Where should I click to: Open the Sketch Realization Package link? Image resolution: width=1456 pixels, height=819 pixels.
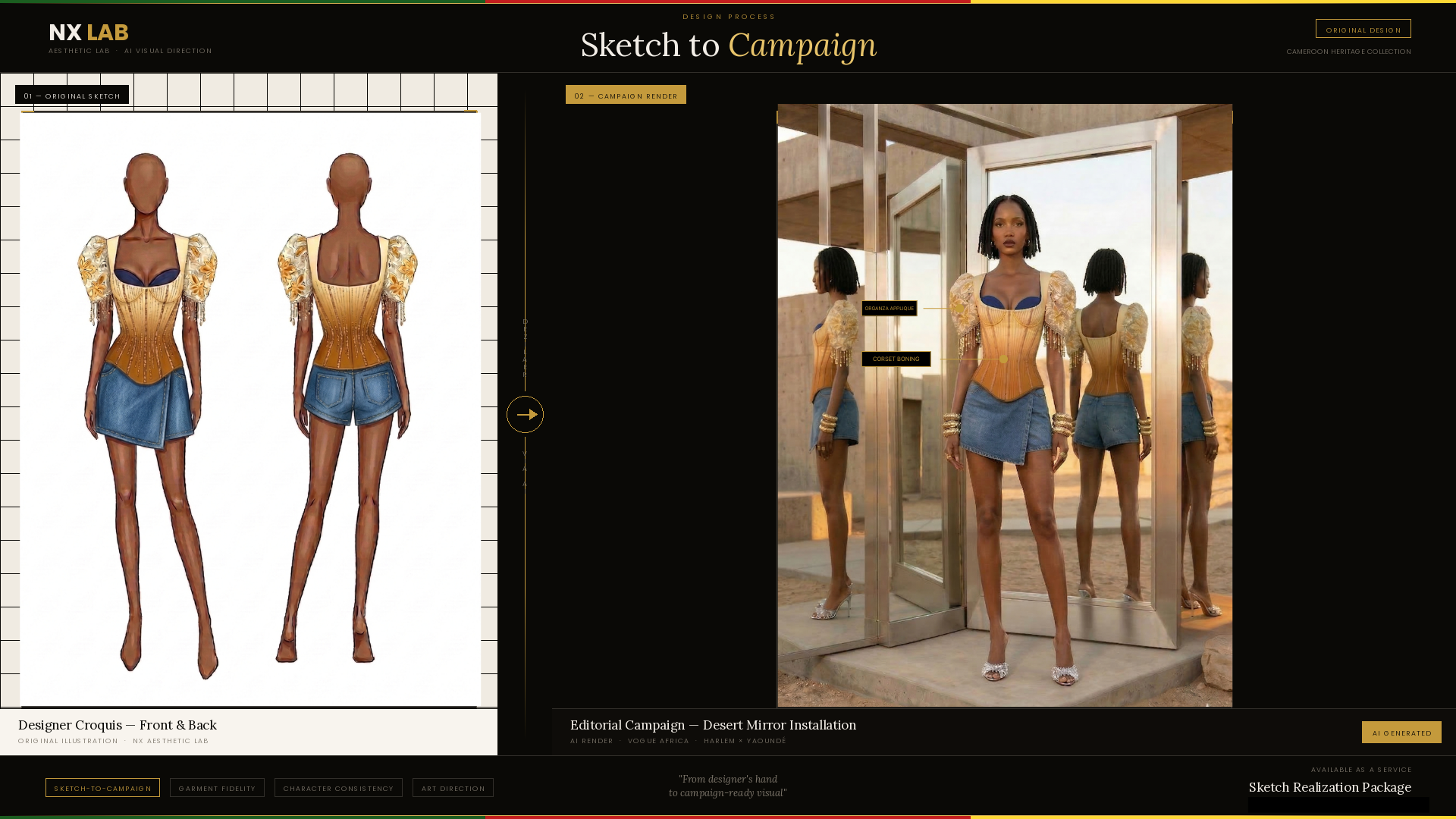click(x=1329, y=787)
